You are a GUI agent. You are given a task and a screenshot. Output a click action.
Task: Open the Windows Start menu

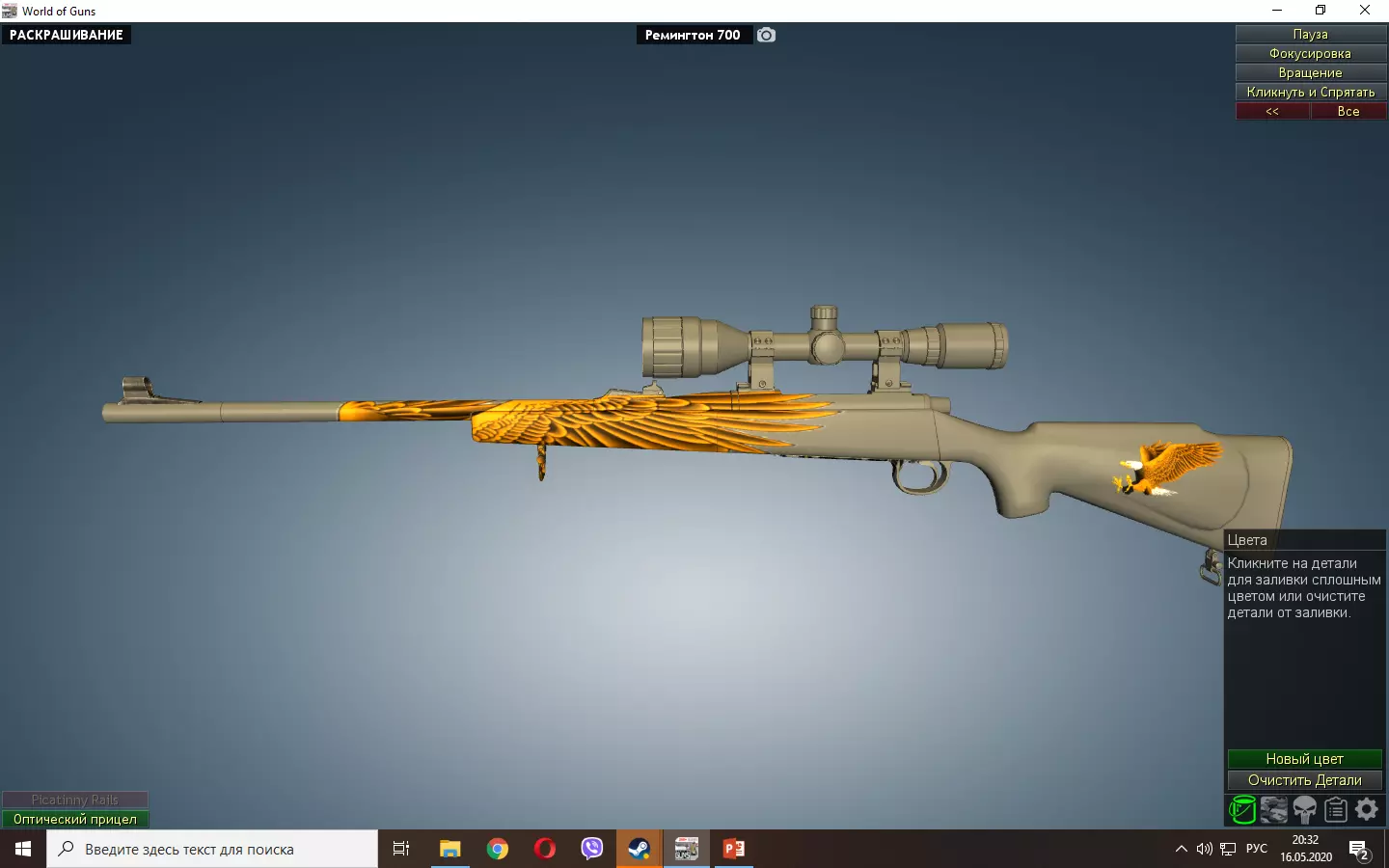[x=23, y=849]
